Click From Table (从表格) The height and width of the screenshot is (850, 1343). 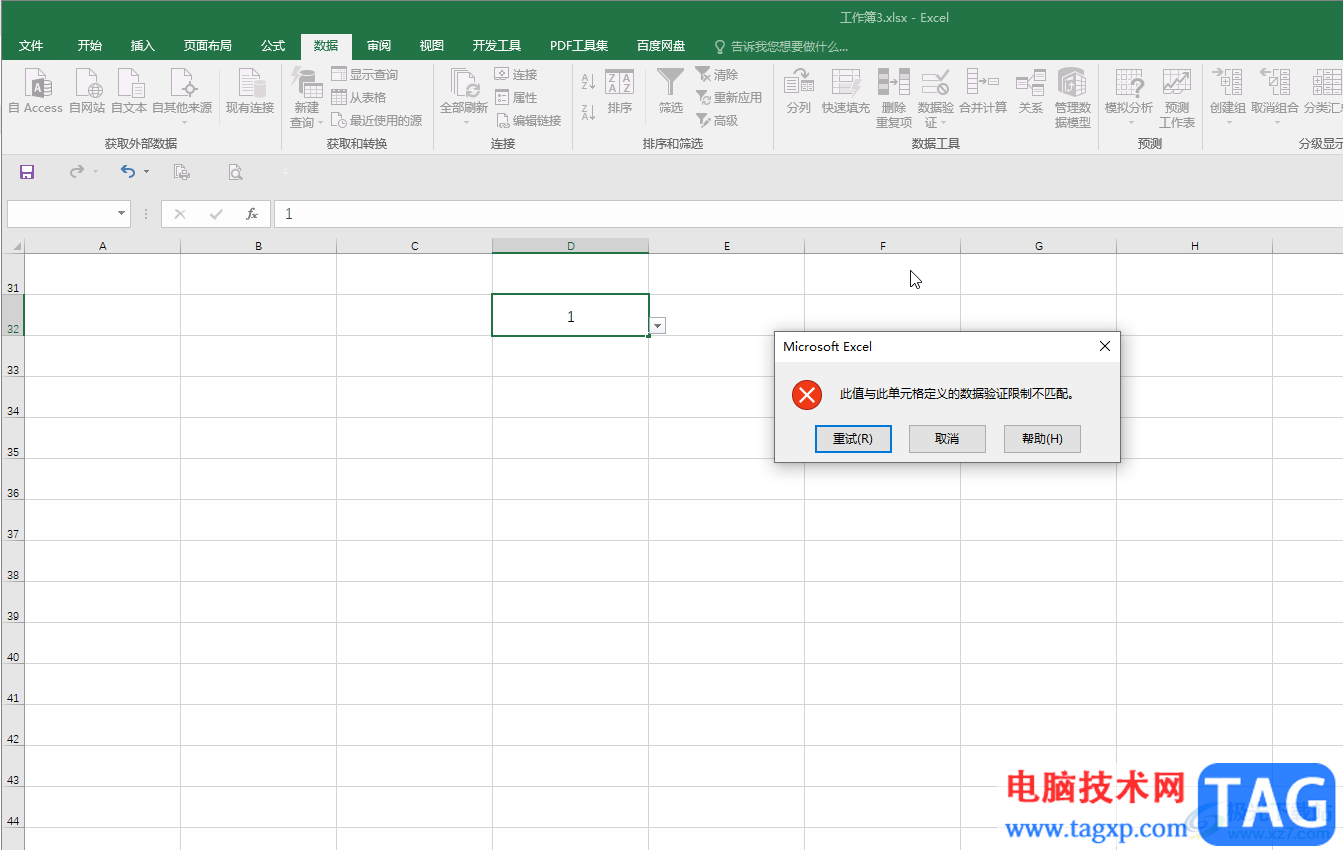pos(359,98)
